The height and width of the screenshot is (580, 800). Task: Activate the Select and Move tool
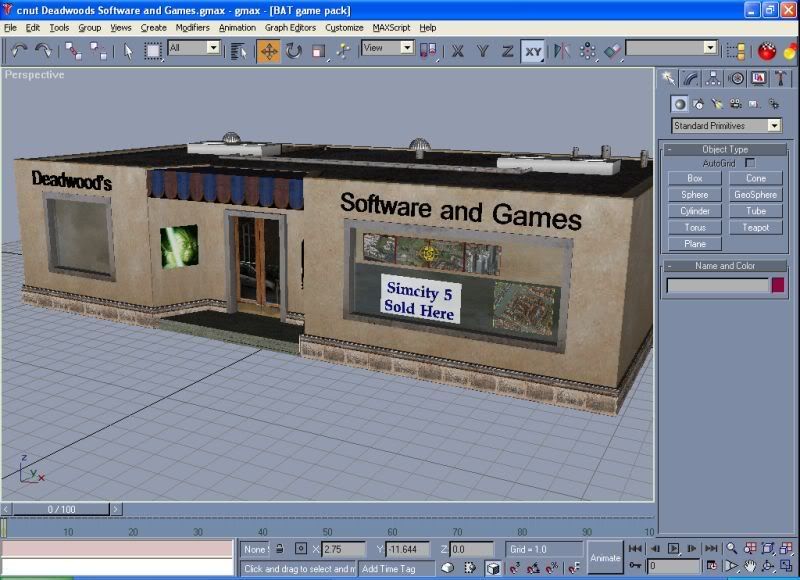[x=268, y=51]
